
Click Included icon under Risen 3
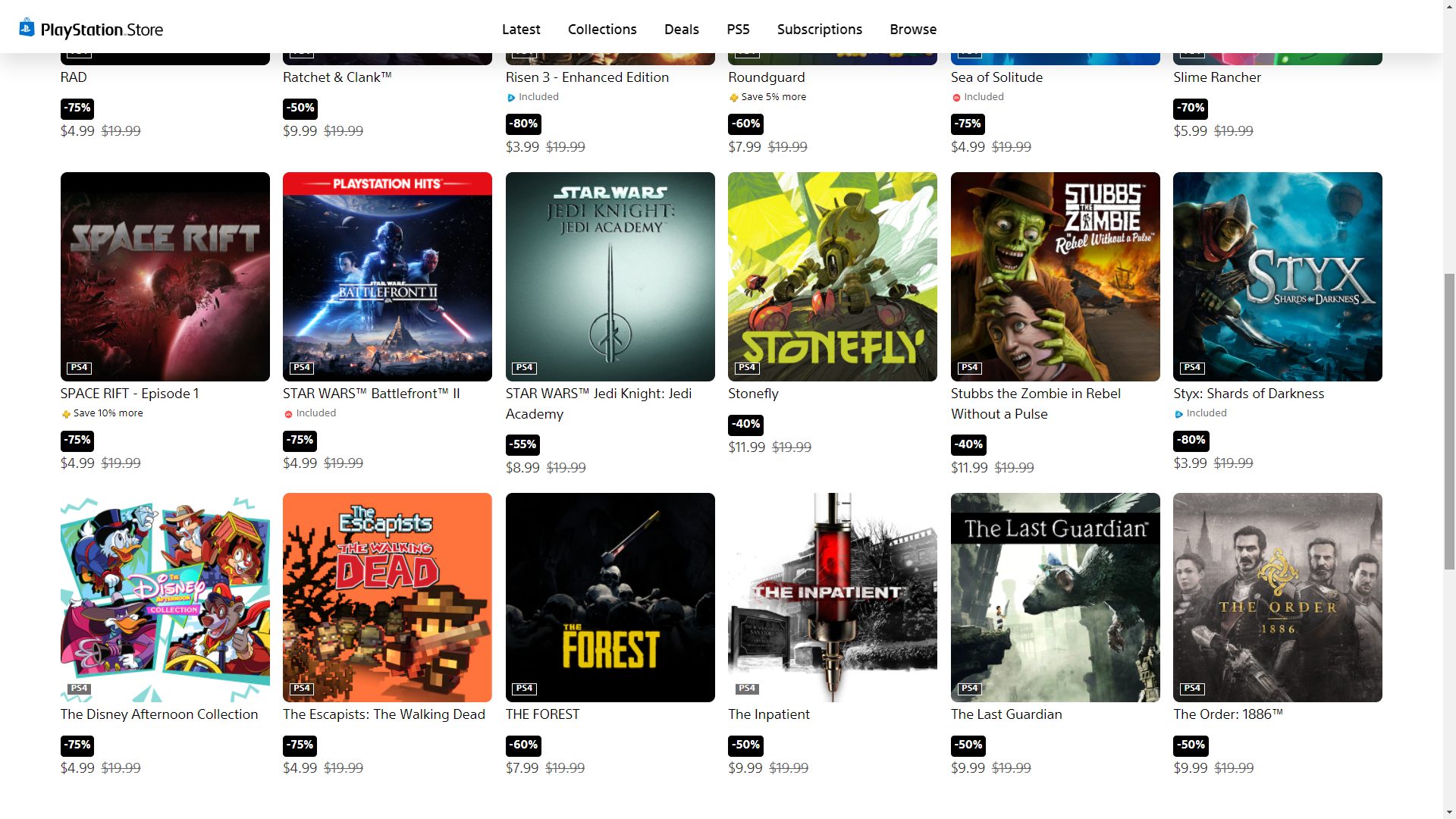(511, 98)
